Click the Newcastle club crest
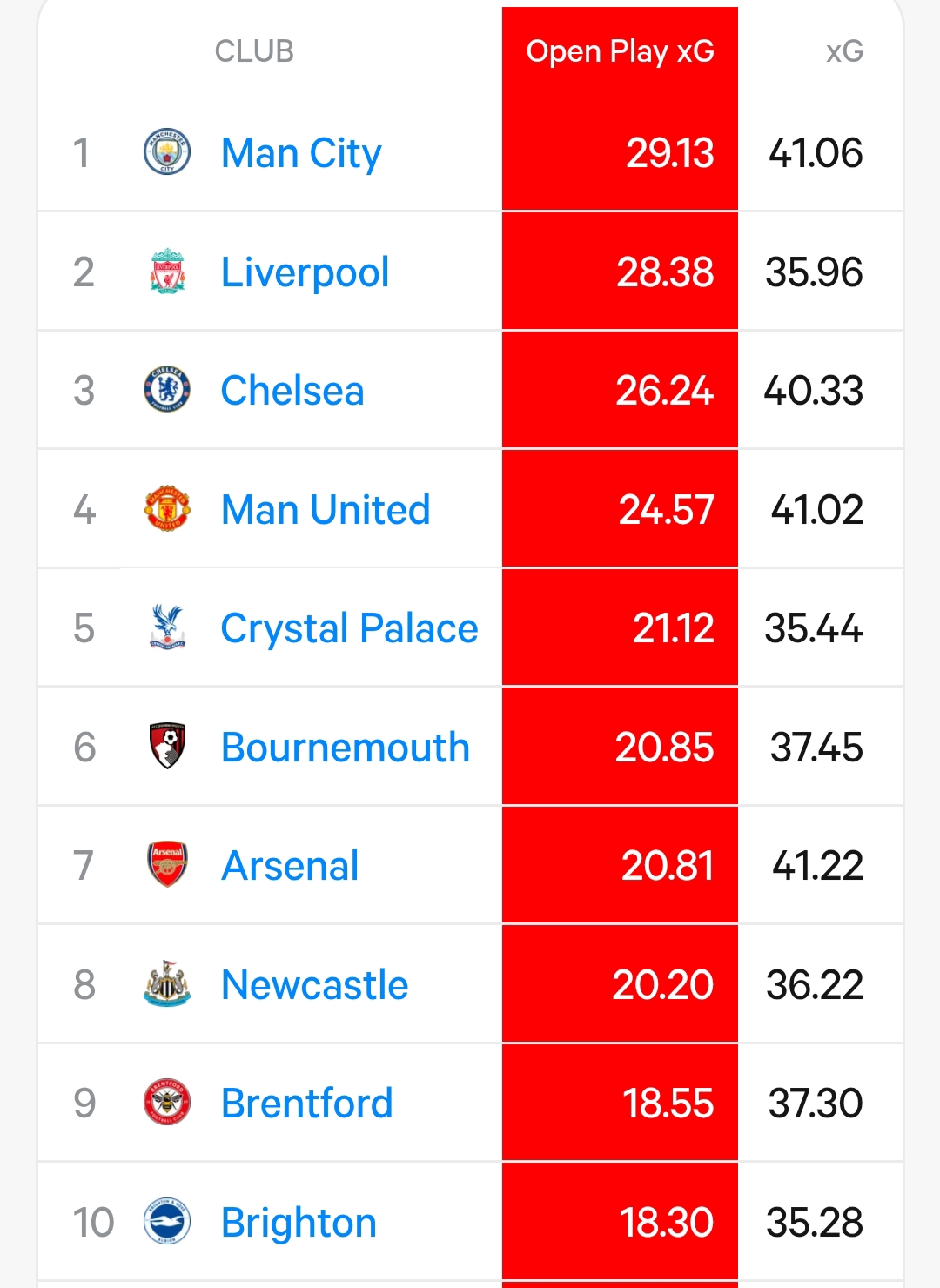The height and width of the screenshot is (1288, 940). (166, 984)
